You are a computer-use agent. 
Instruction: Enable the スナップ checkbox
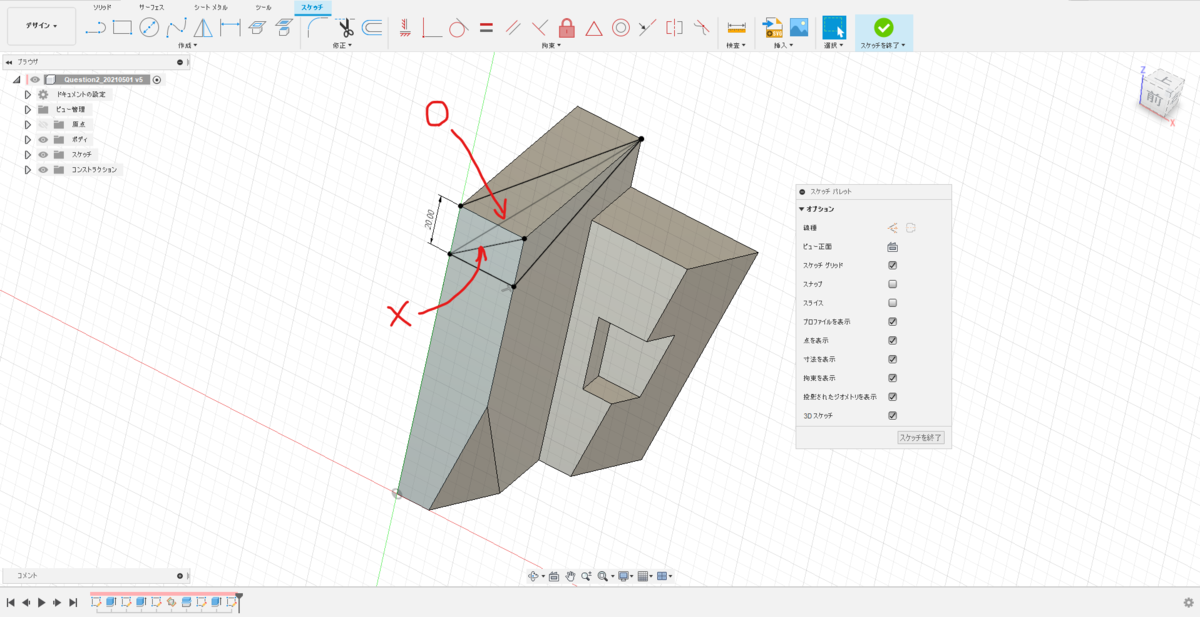tap(893, 284)
